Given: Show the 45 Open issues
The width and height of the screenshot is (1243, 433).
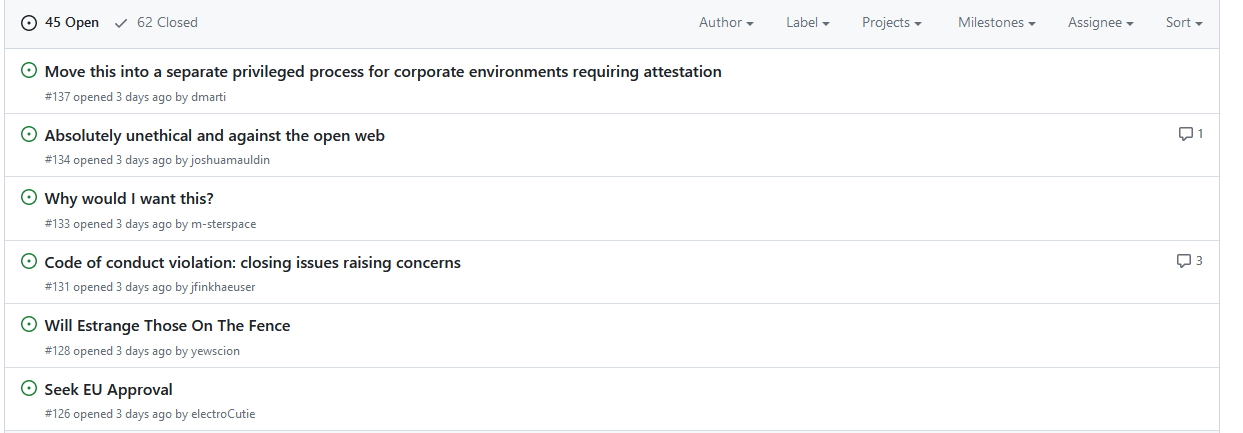Looking at the screenshot, I should pos(60,22).
